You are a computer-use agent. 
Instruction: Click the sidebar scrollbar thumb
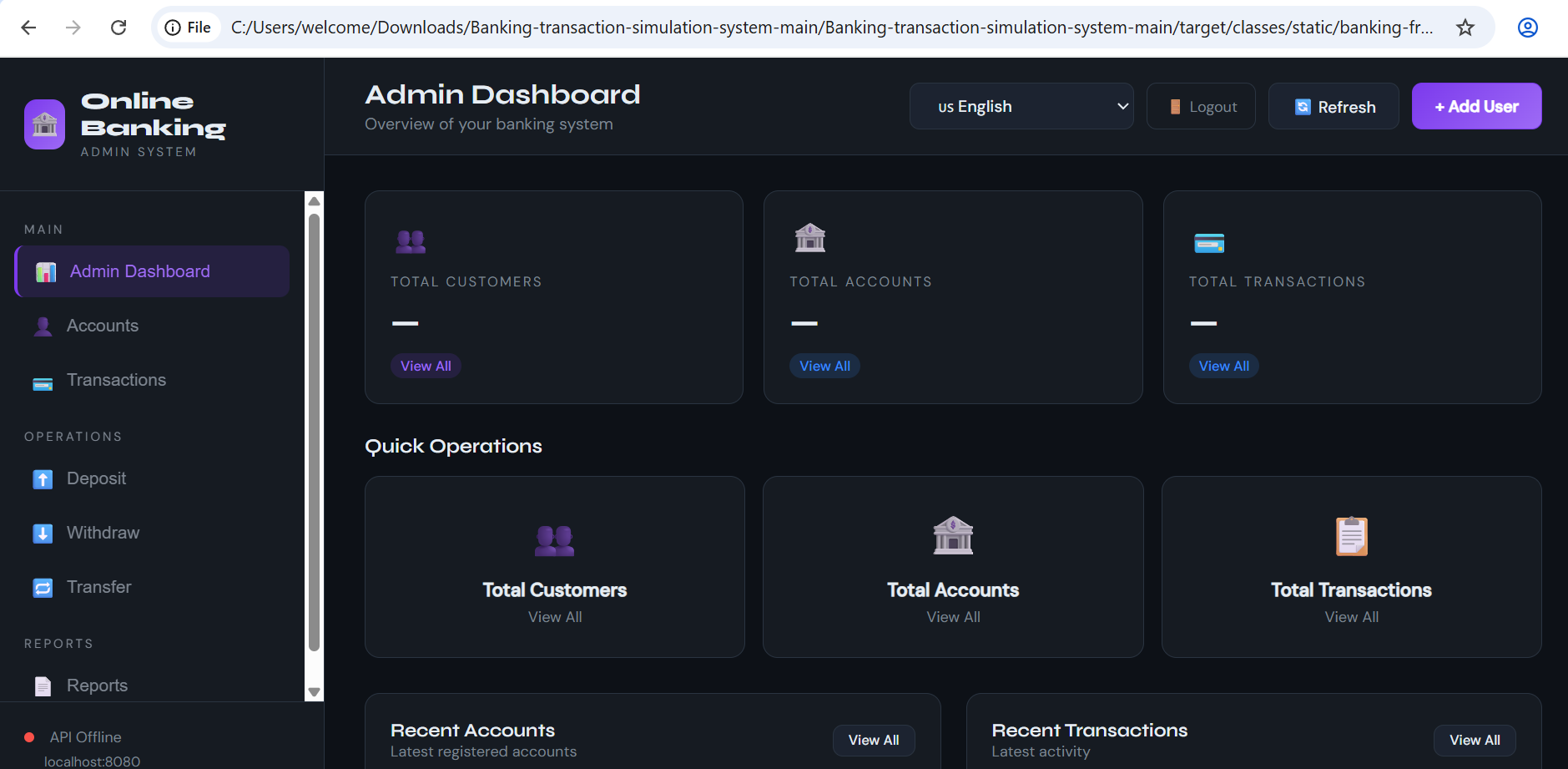[x=315, y=432]
